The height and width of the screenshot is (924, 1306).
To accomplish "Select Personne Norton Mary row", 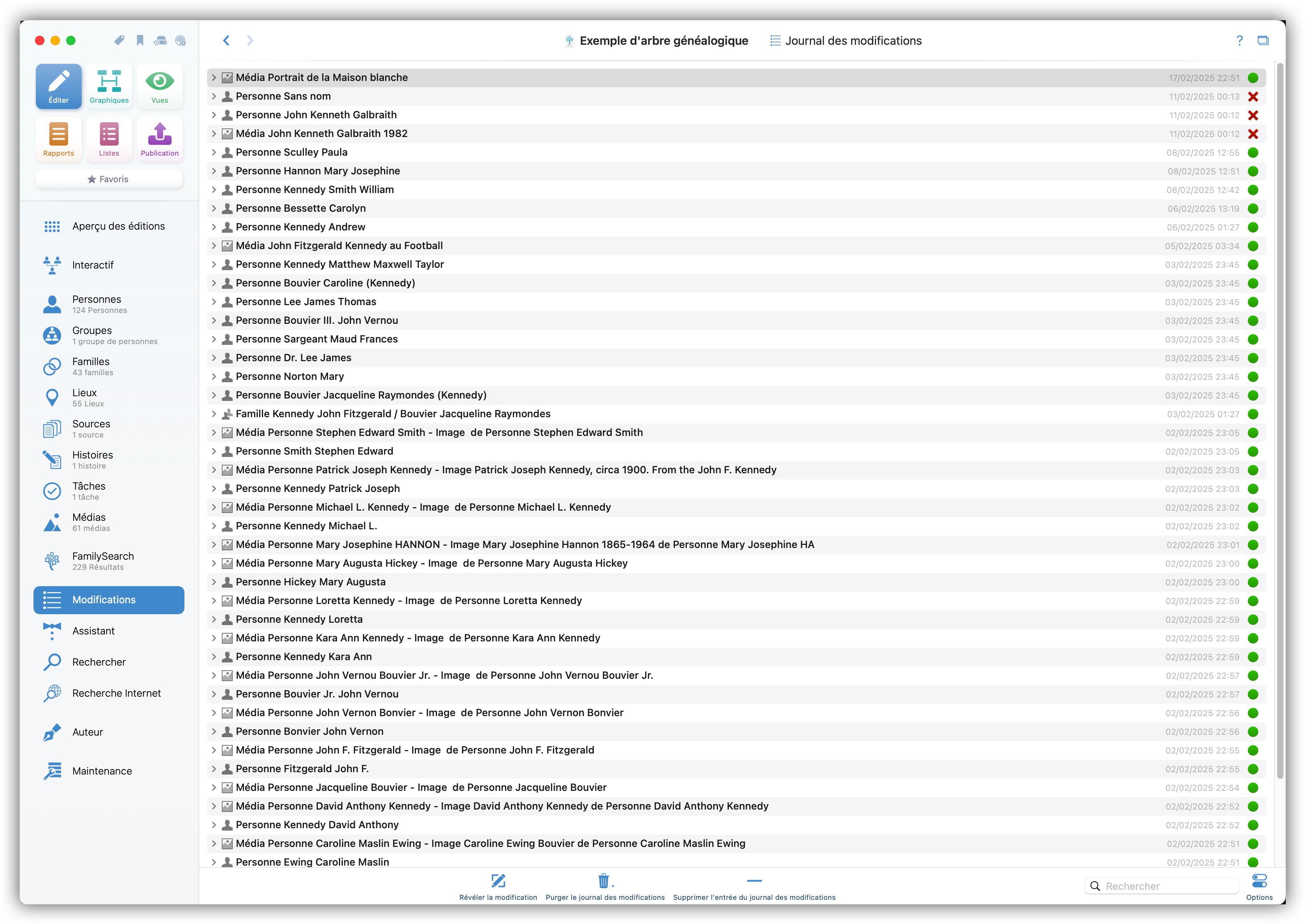I will point(737,377).
